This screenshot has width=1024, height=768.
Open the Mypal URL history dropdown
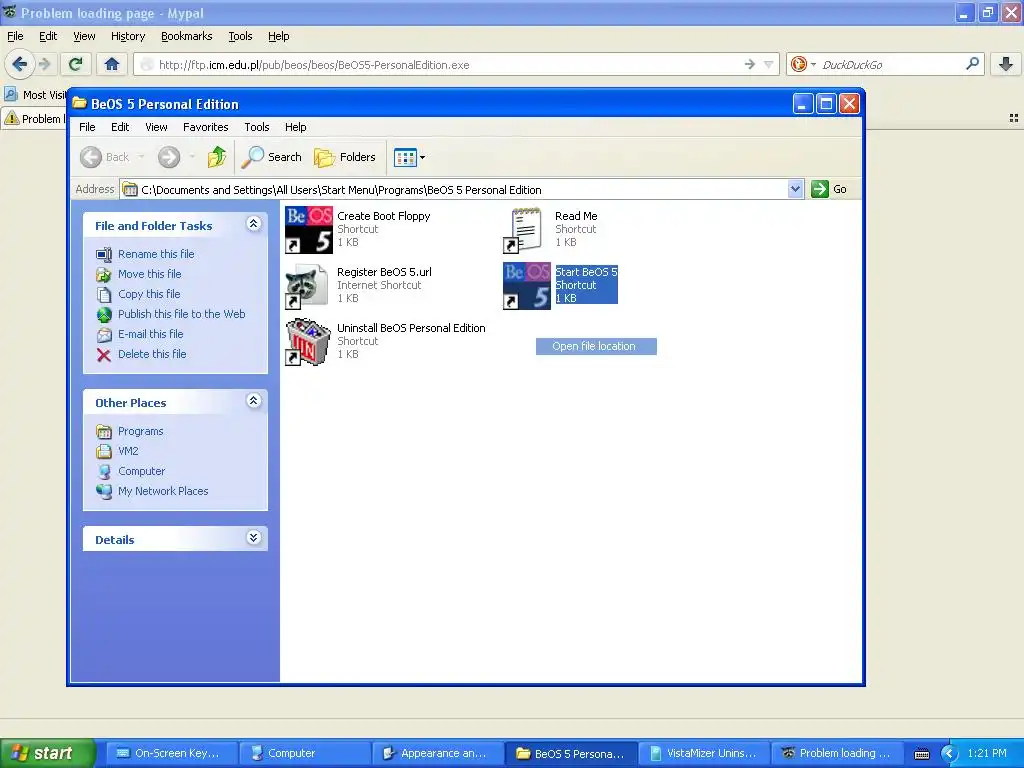[769, 64]
